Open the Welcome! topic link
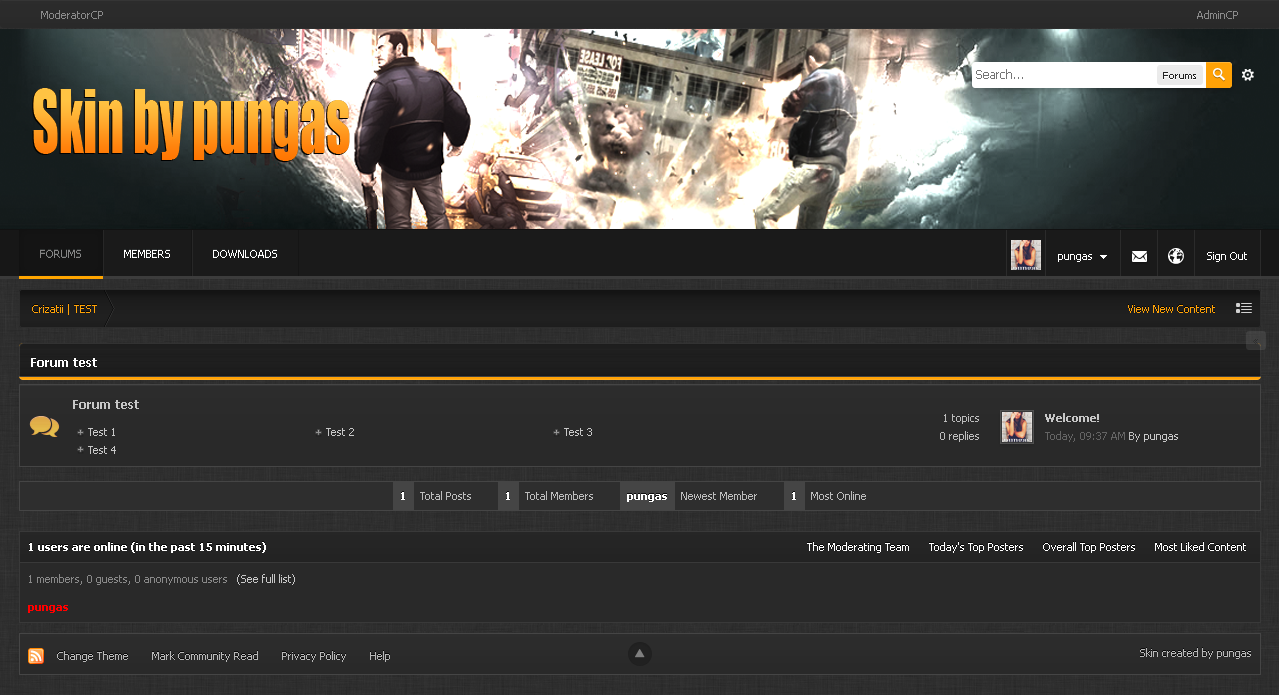The height and width of the screenshot is (695, 1279). tap(1072, 418)
